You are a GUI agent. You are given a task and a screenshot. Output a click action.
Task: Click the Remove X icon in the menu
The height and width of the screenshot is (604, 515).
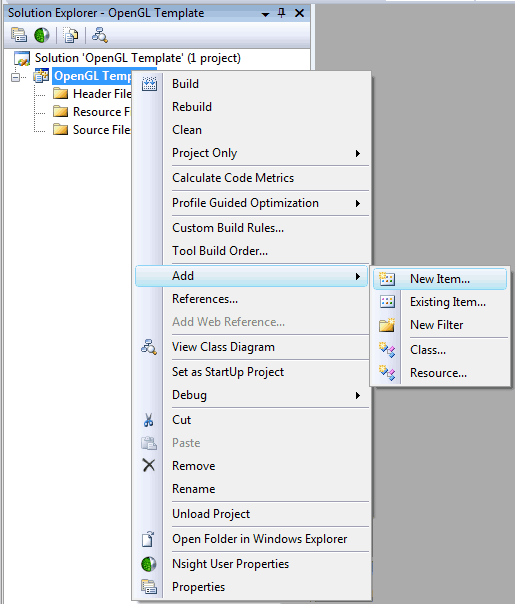pyautogui.click(x=149, y=465)
